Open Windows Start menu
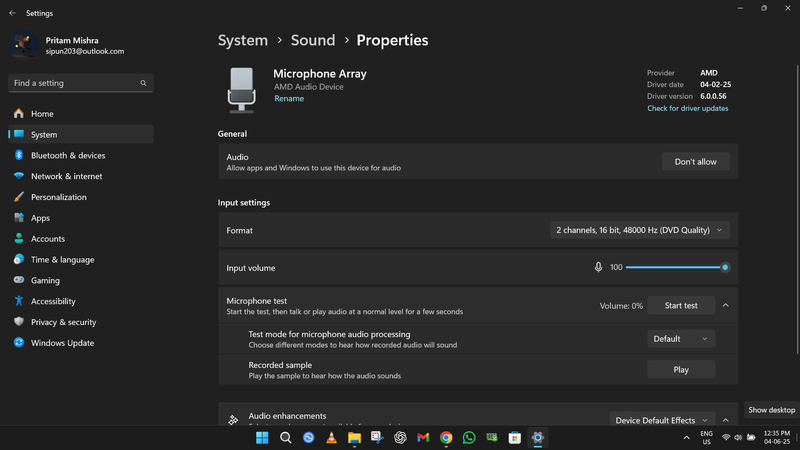The height and width of the screenshot is (450, 800). pos(262,438)
